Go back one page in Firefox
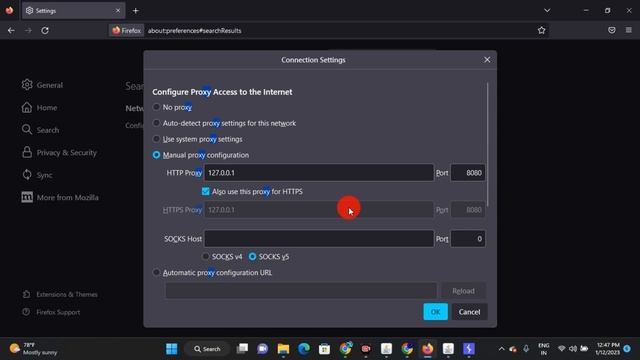This screenshot has width=640, height=360. click(11, 30)
